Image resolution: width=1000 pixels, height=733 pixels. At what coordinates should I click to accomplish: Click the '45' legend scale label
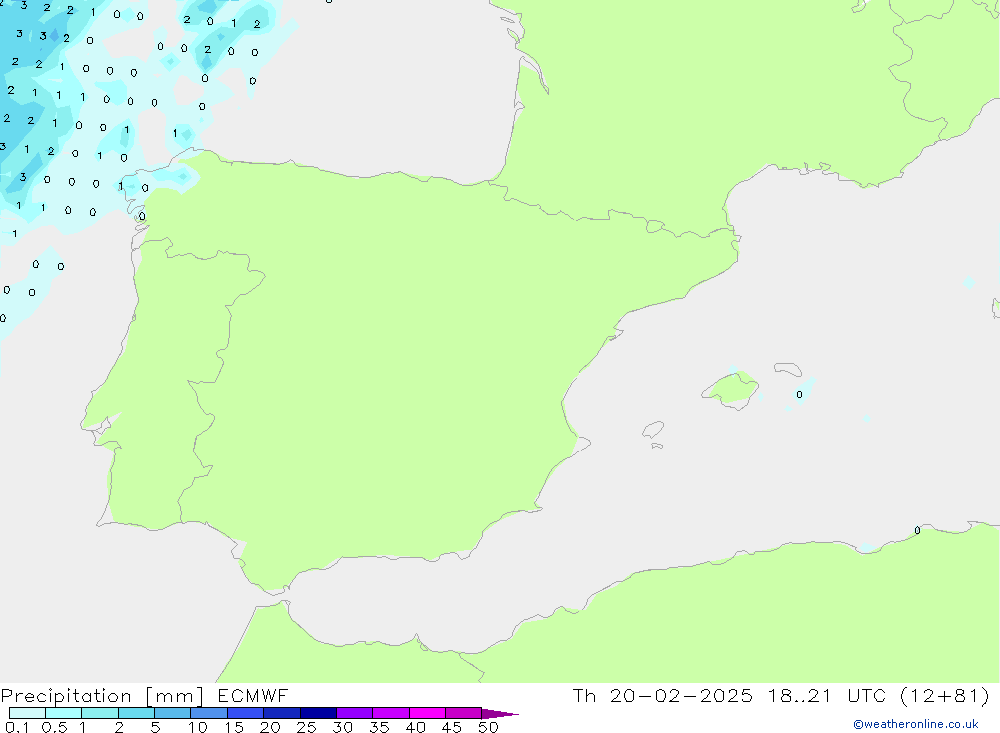(x=452, y=727)
